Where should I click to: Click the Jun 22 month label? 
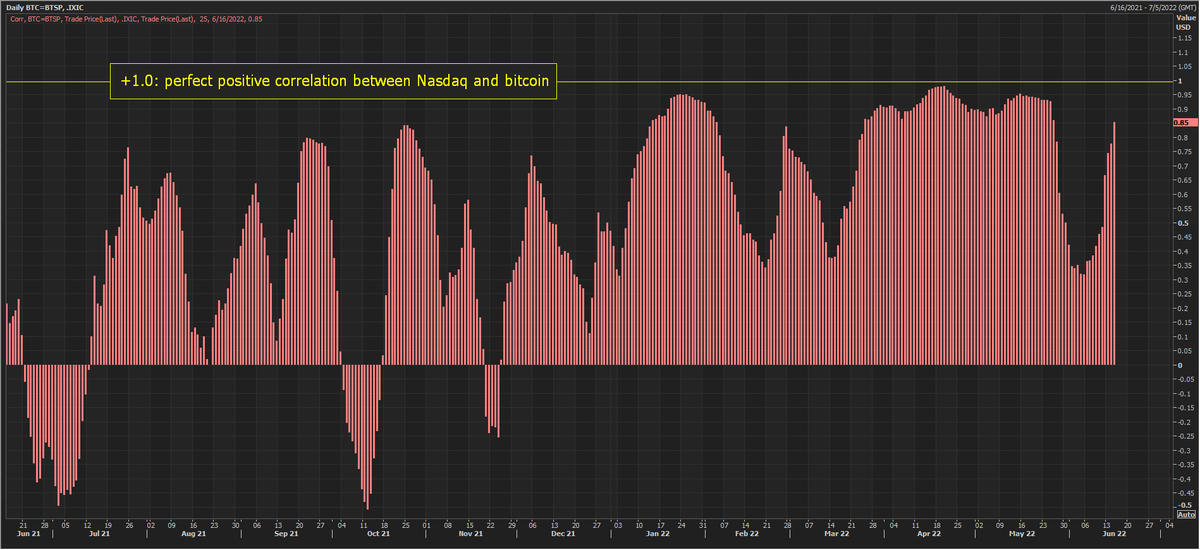1115,534
